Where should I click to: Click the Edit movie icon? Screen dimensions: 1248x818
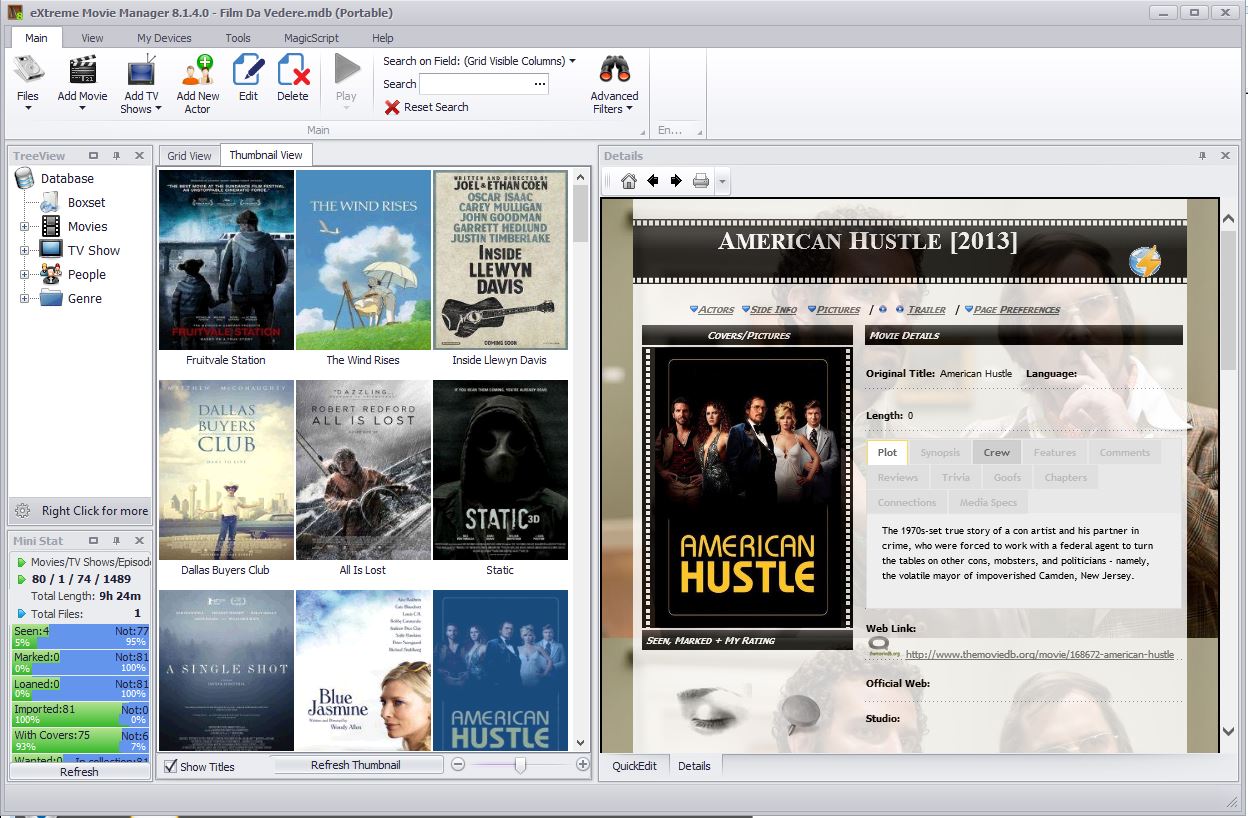pos(248,72)
